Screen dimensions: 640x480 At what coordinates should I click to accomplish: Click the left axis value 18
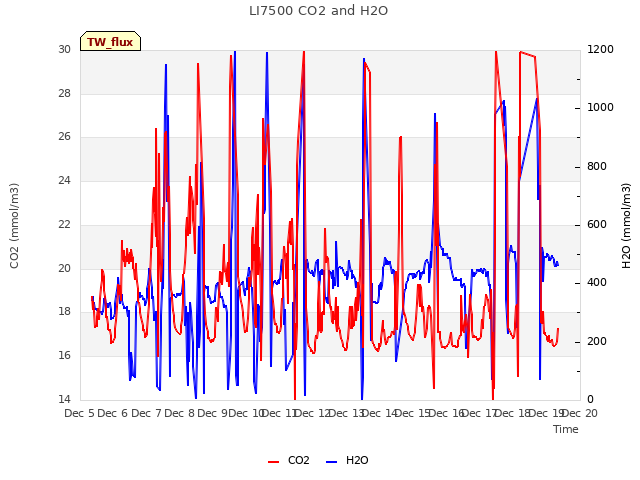(x=64, y=311)
